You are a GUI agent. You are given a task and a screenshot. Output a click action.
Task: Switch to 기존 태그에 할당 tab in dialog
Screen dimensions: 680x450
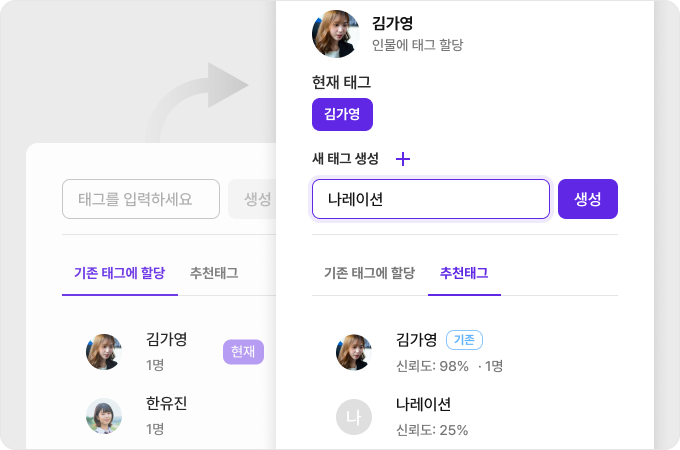point(369,272)
